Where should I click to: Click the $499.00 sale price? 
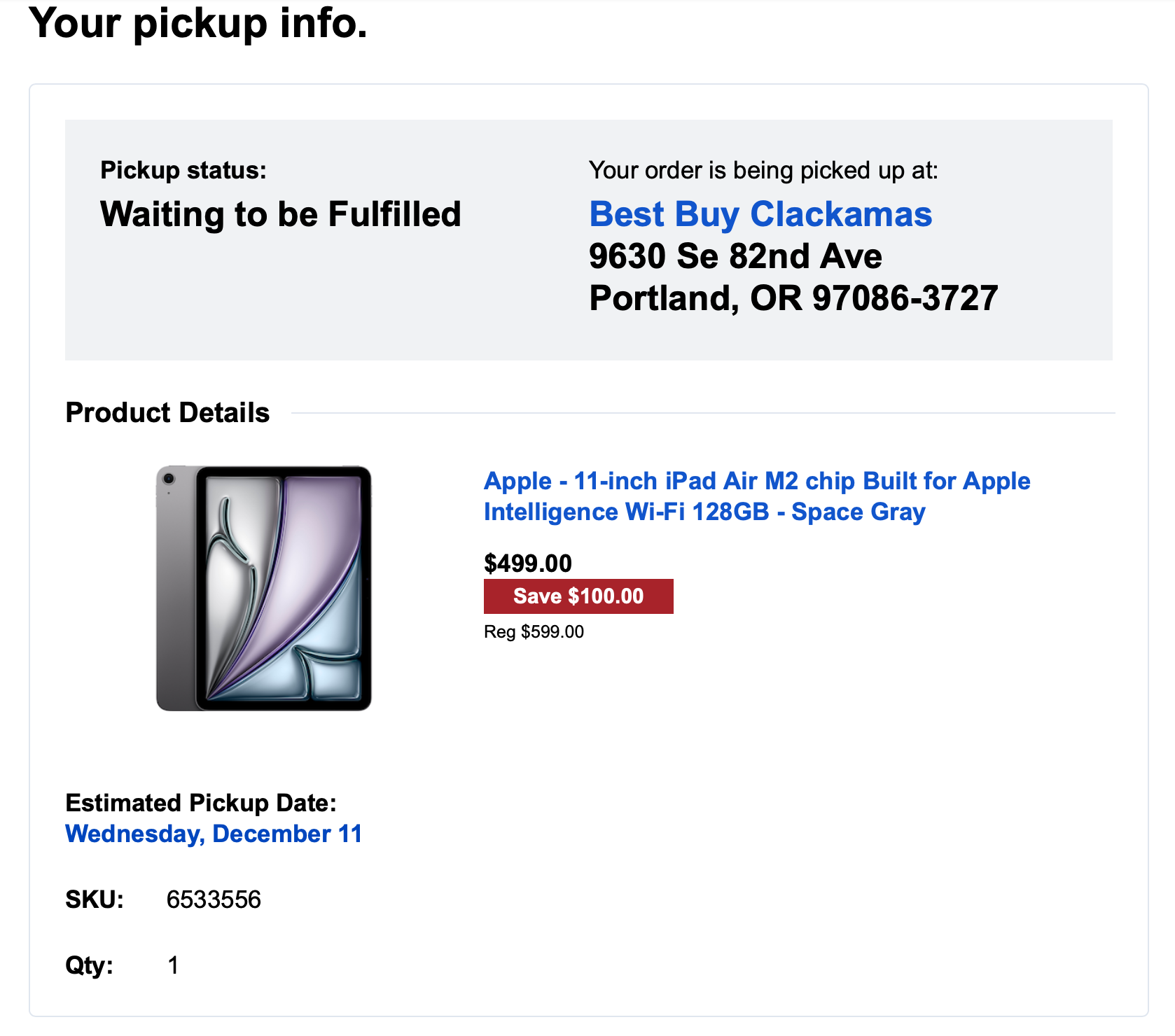(528, 563)
